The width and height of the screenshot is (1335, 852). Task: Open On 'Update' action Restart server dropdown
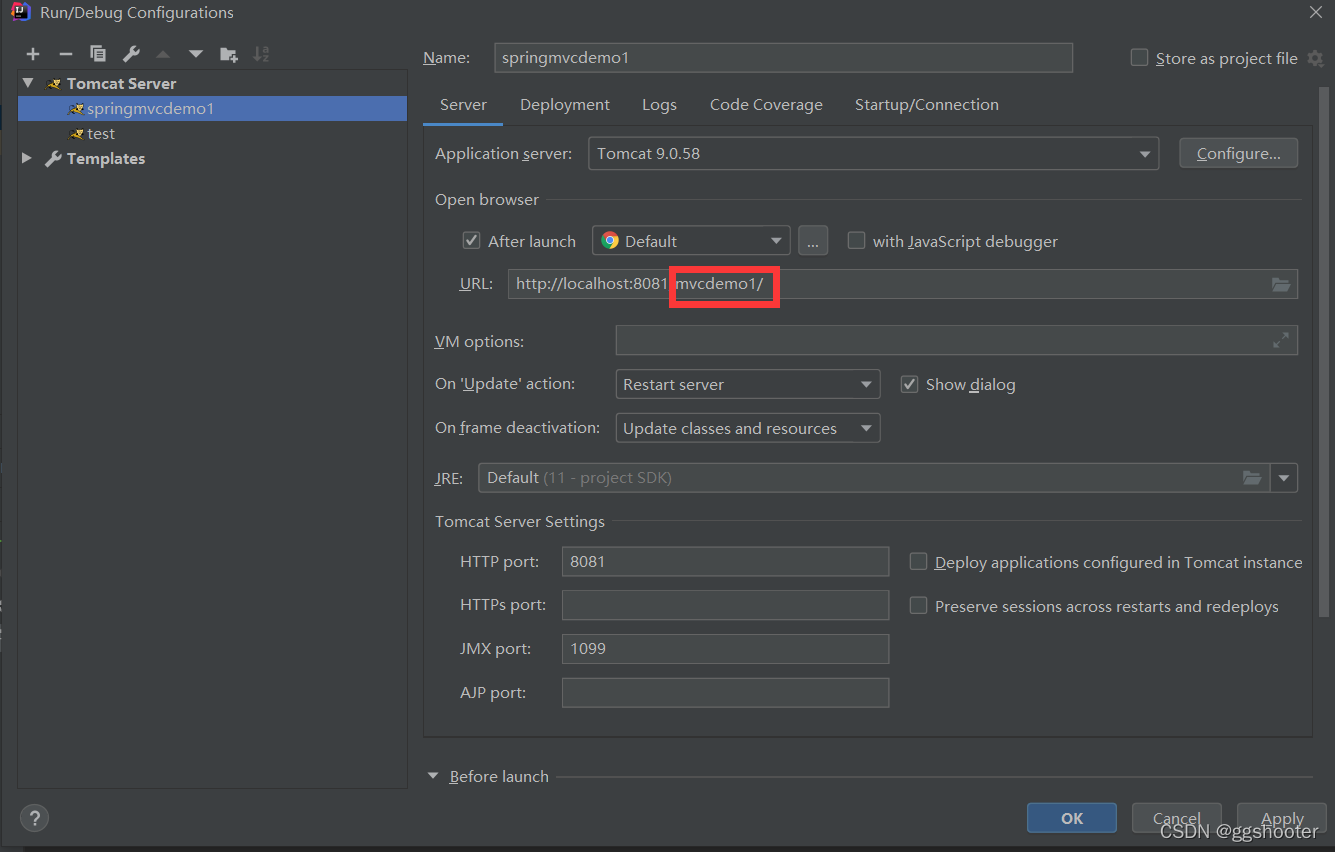click(748, 384)
